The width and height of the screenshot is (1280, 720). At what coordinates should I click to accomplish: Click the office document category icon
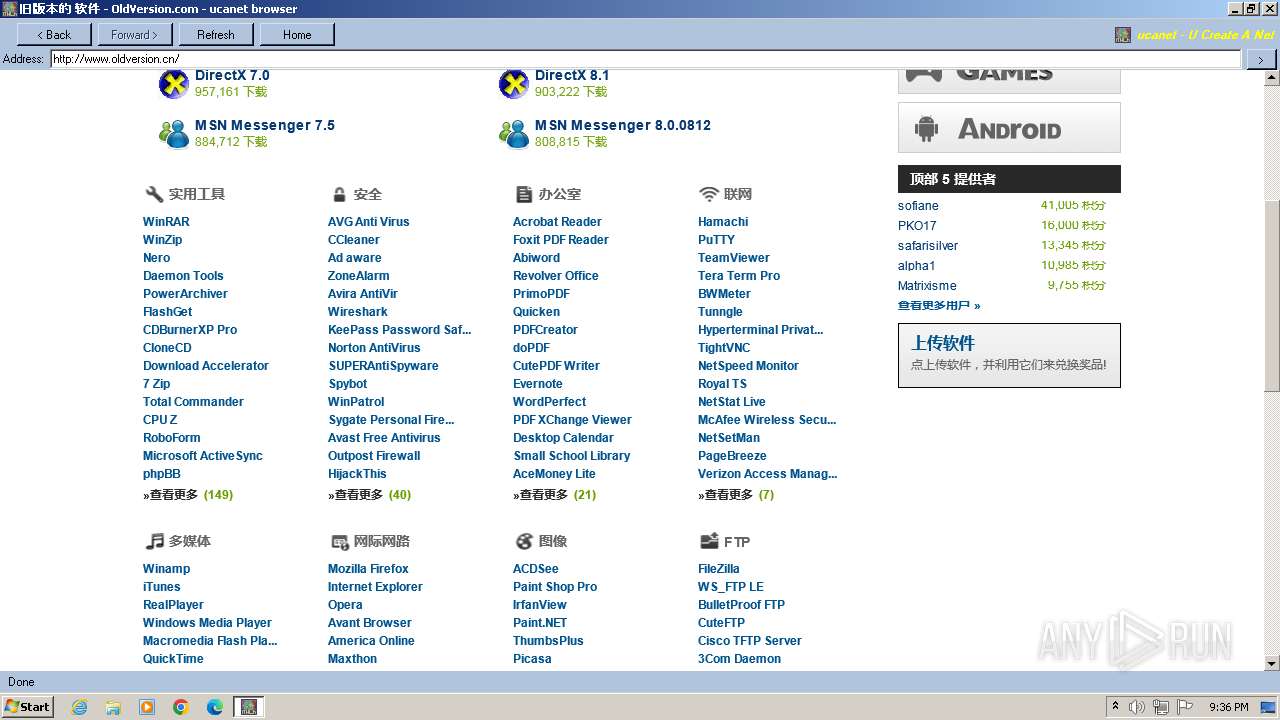(x=524, y=194)
